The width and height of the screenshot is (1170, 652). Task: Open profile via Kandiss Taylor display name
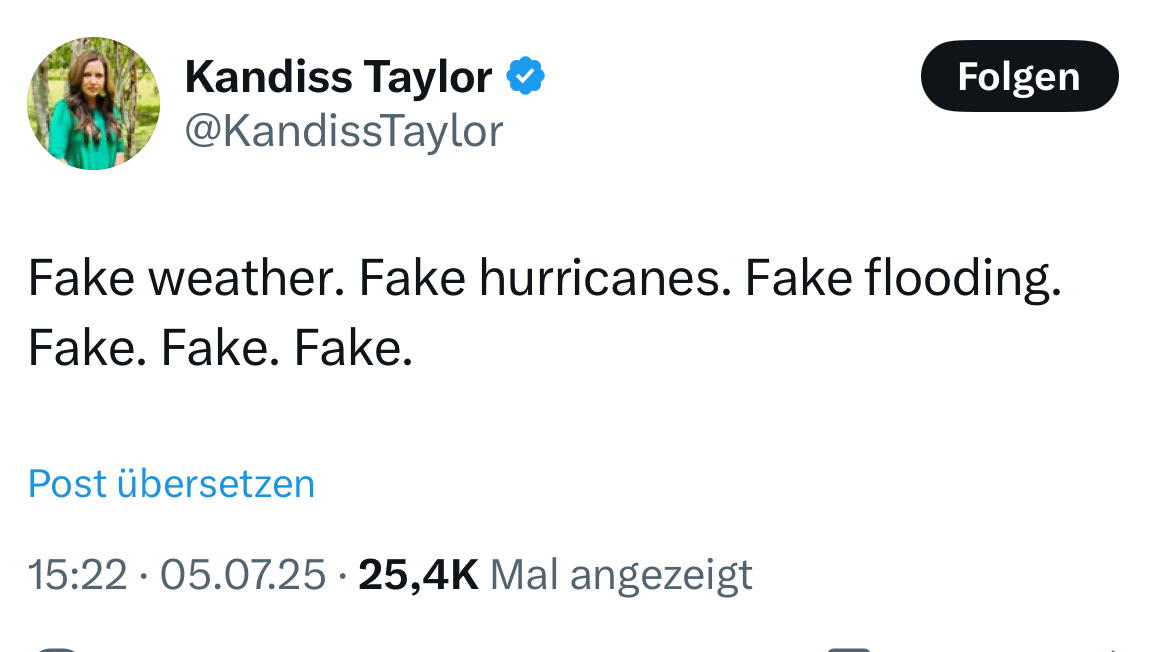pyautogui.click(x=338, y=77)
